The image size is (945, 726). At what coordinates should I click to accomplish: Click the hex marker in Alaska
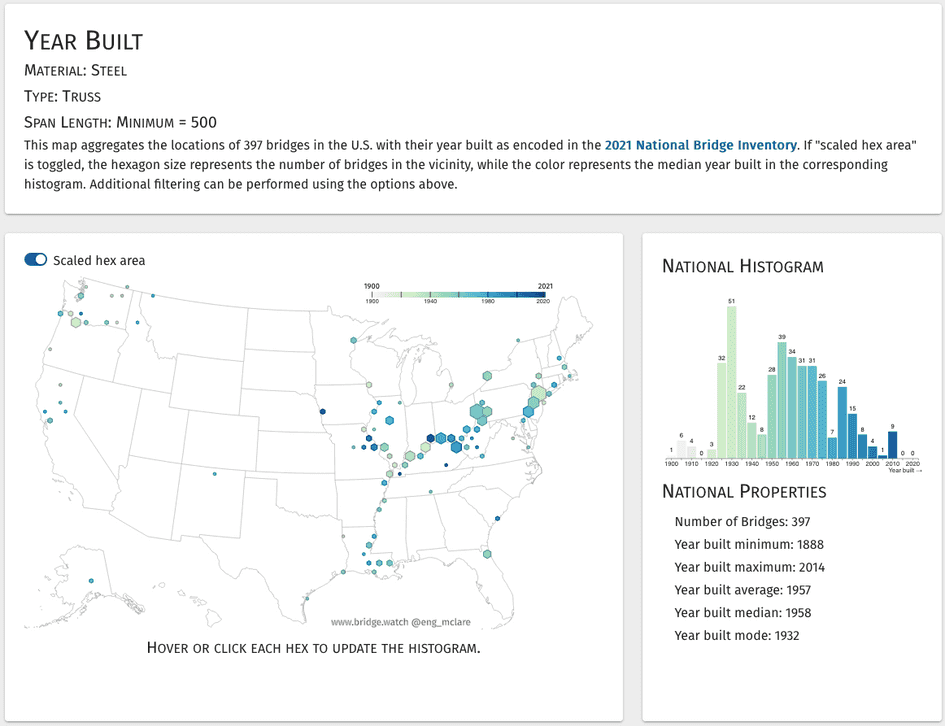coord(91,581)
